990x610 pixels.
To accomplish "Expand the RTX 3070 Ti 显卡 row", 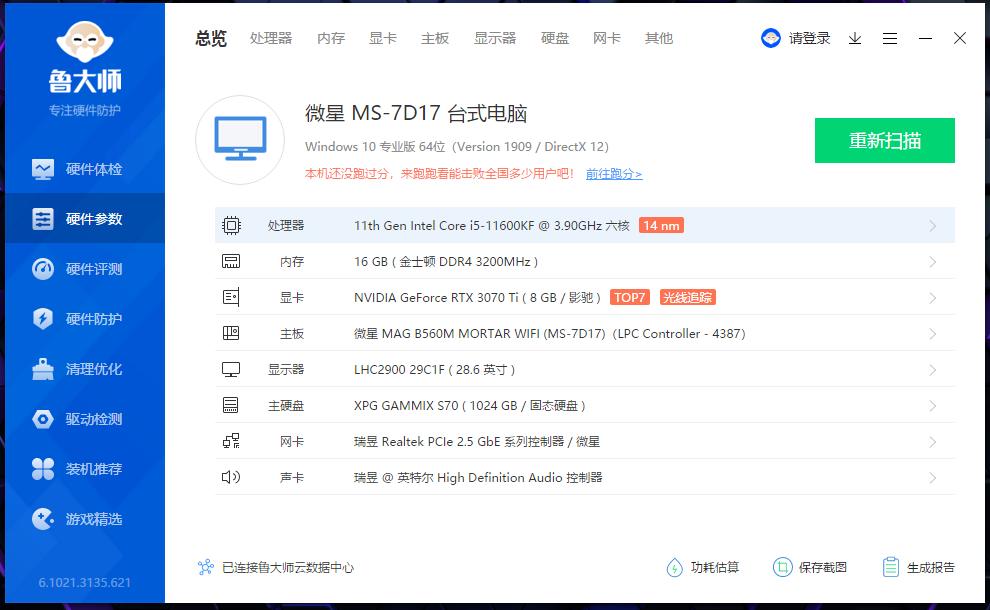I will click(585, 297).
